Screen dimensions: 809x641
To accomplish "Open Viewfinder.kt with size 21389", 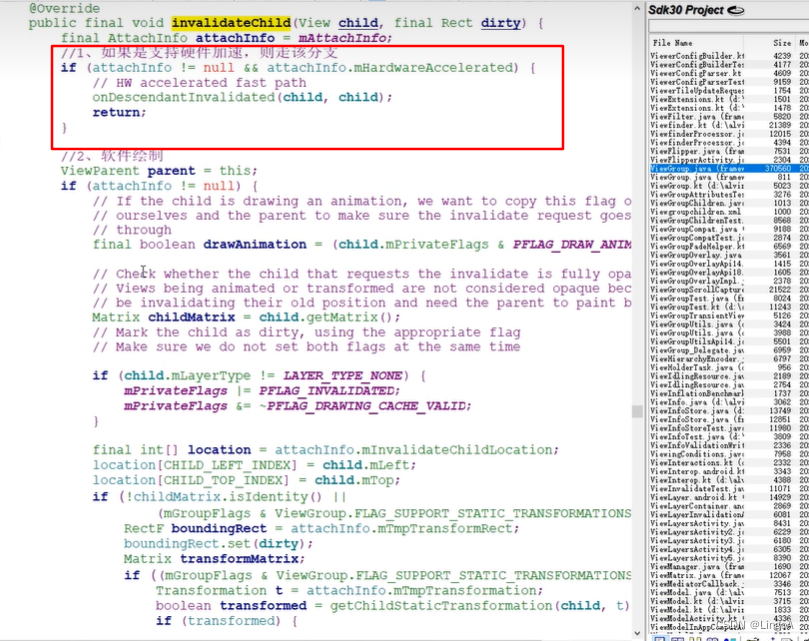I will tap(729, 125).
